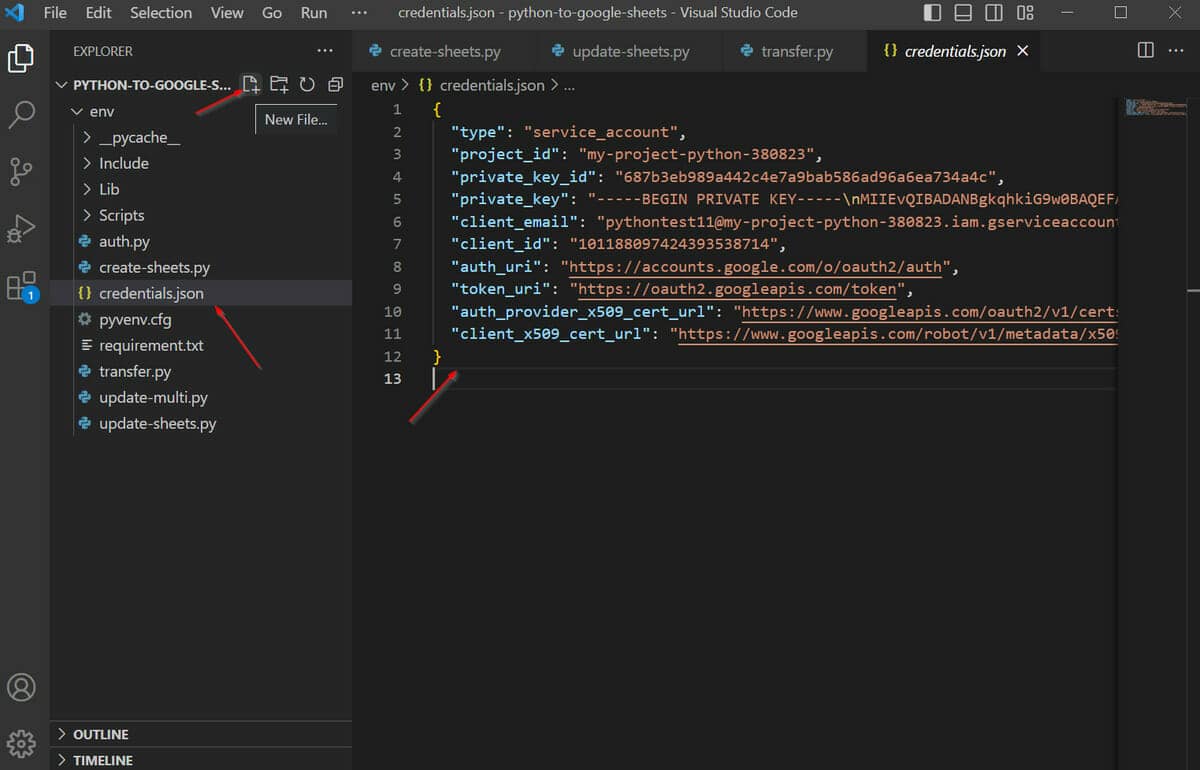1200x770 pixels.
Task: Open the Manage gear icon
Action: pos(21,743)
